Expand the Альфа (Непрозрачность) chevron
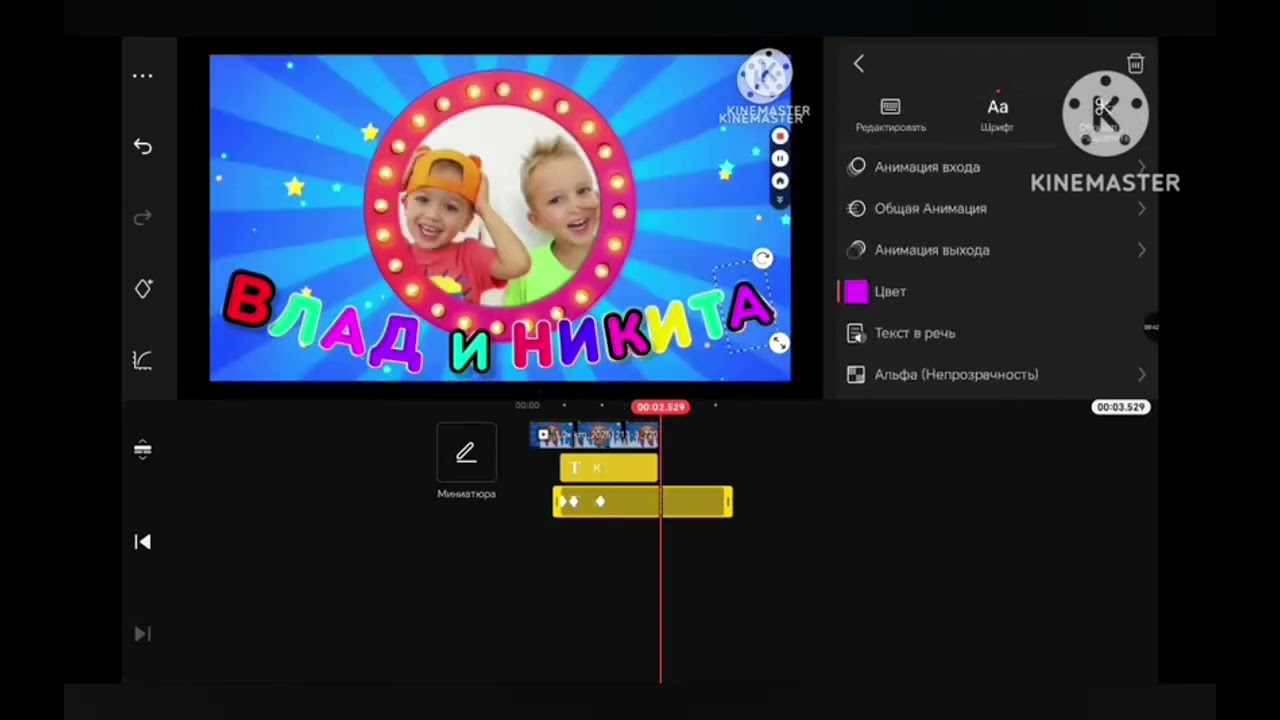 click(1141, 374)
